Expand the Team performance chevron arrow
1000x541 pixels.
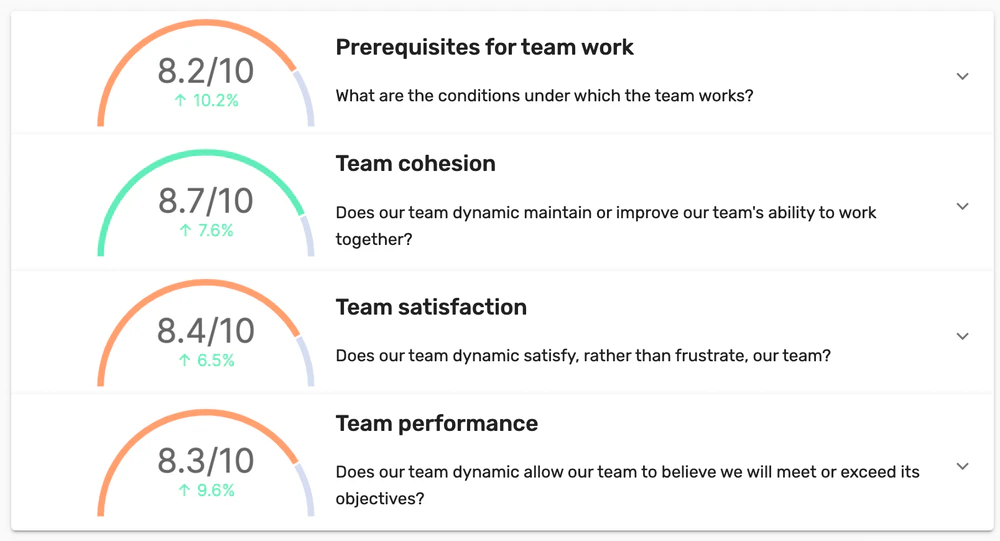point(962,466)
